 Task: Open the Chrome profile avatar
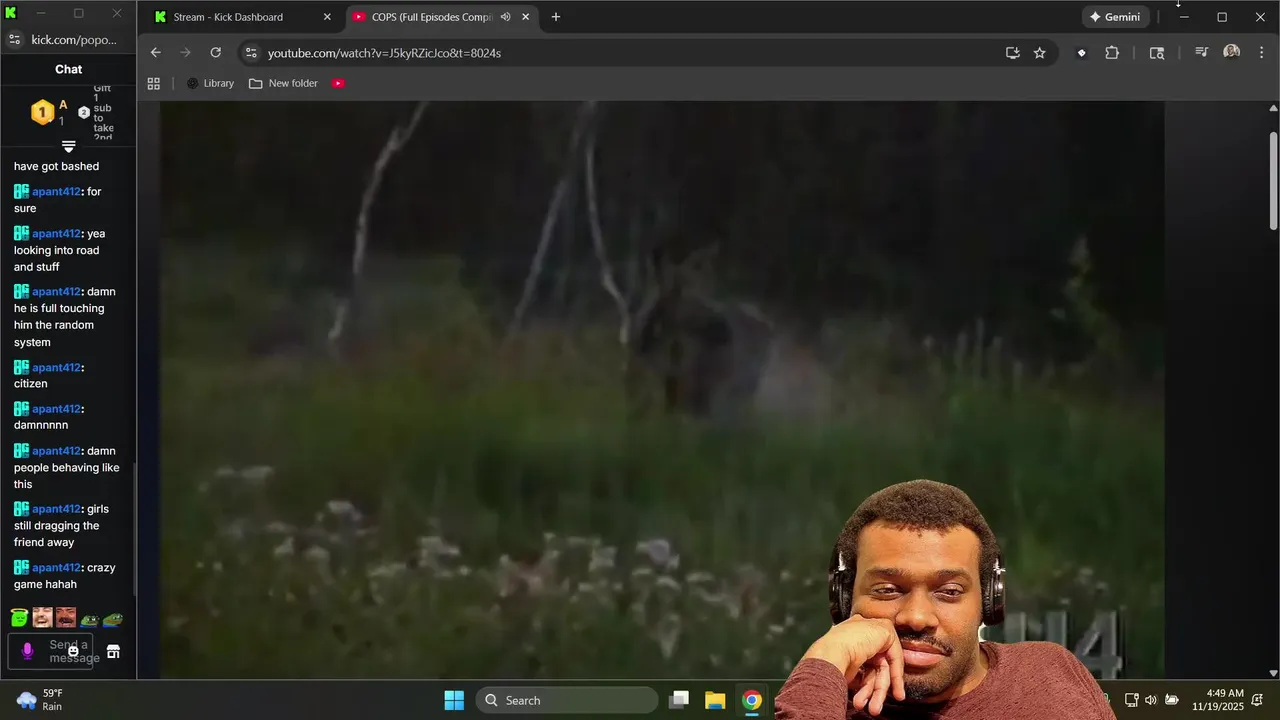(1231, 53)
